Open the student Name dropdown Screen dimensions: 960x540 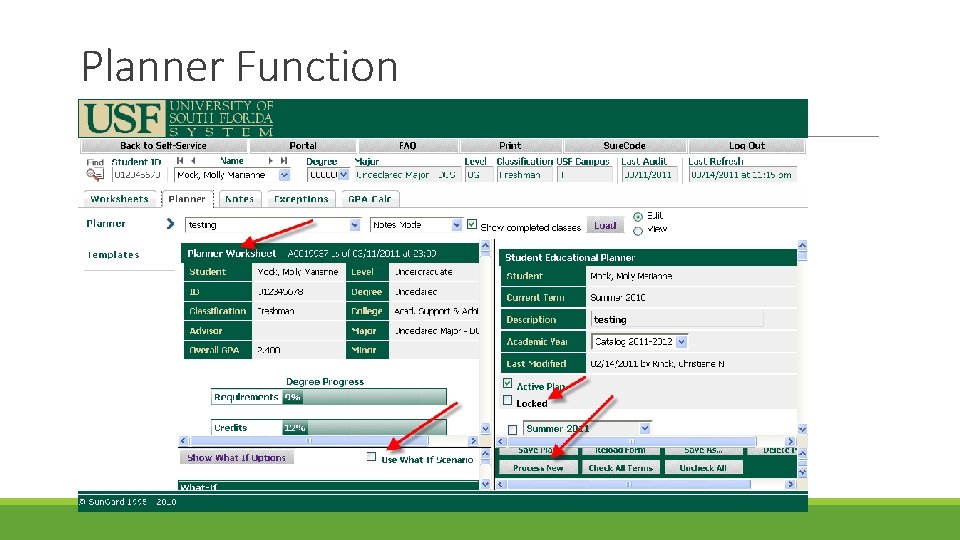coord(284,175)
